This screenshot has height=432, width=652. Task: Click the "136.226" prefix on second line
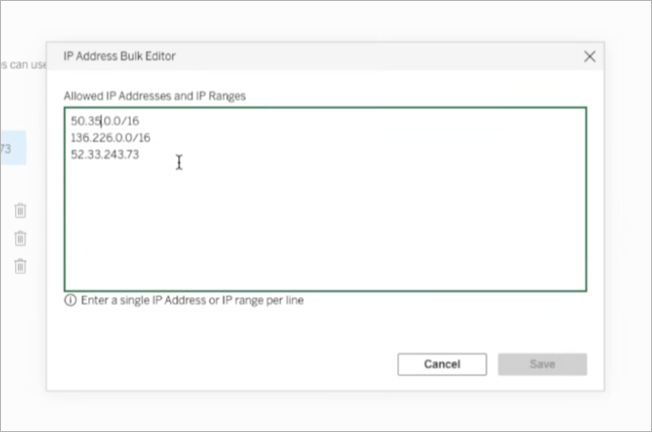(x=89, y=138)
